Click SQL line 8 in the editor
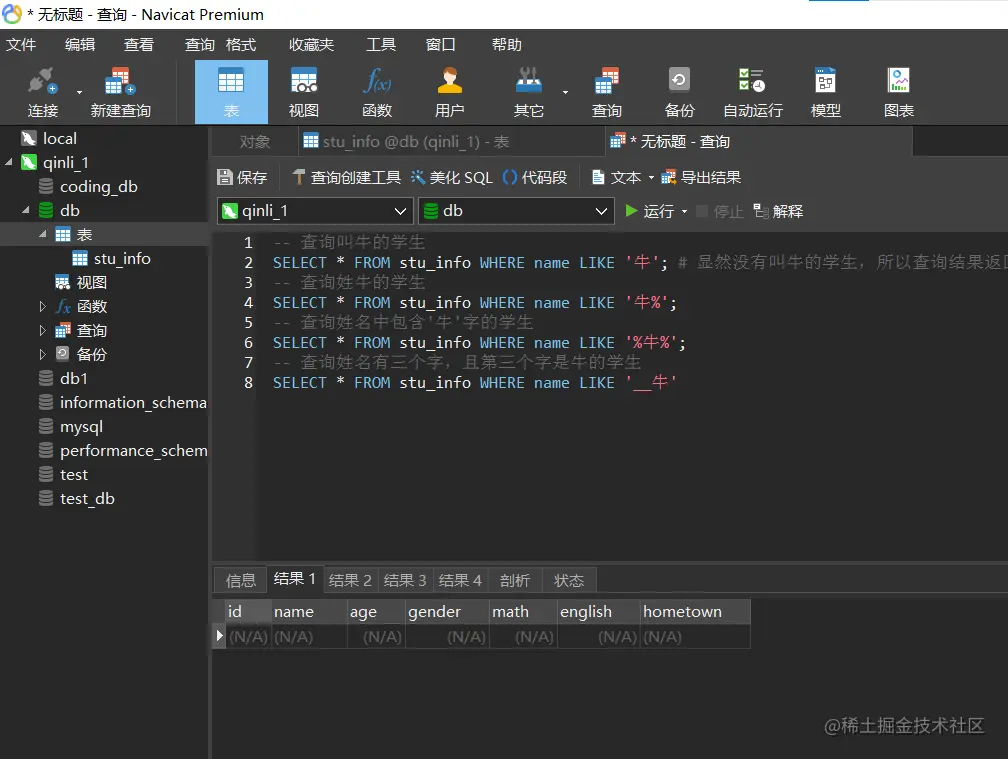This screenshot has height=759, width=1008. (474, 382)
